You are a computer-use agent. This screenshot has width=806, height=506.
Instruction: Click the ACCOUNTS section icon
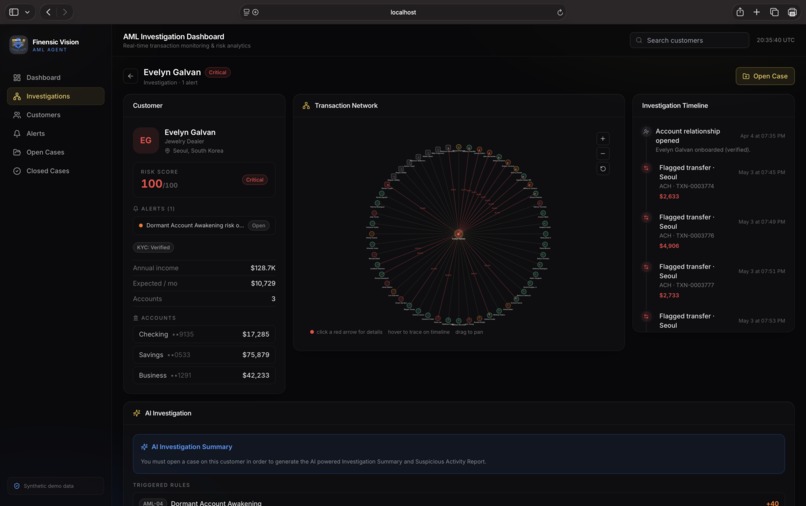coord(136,318)
